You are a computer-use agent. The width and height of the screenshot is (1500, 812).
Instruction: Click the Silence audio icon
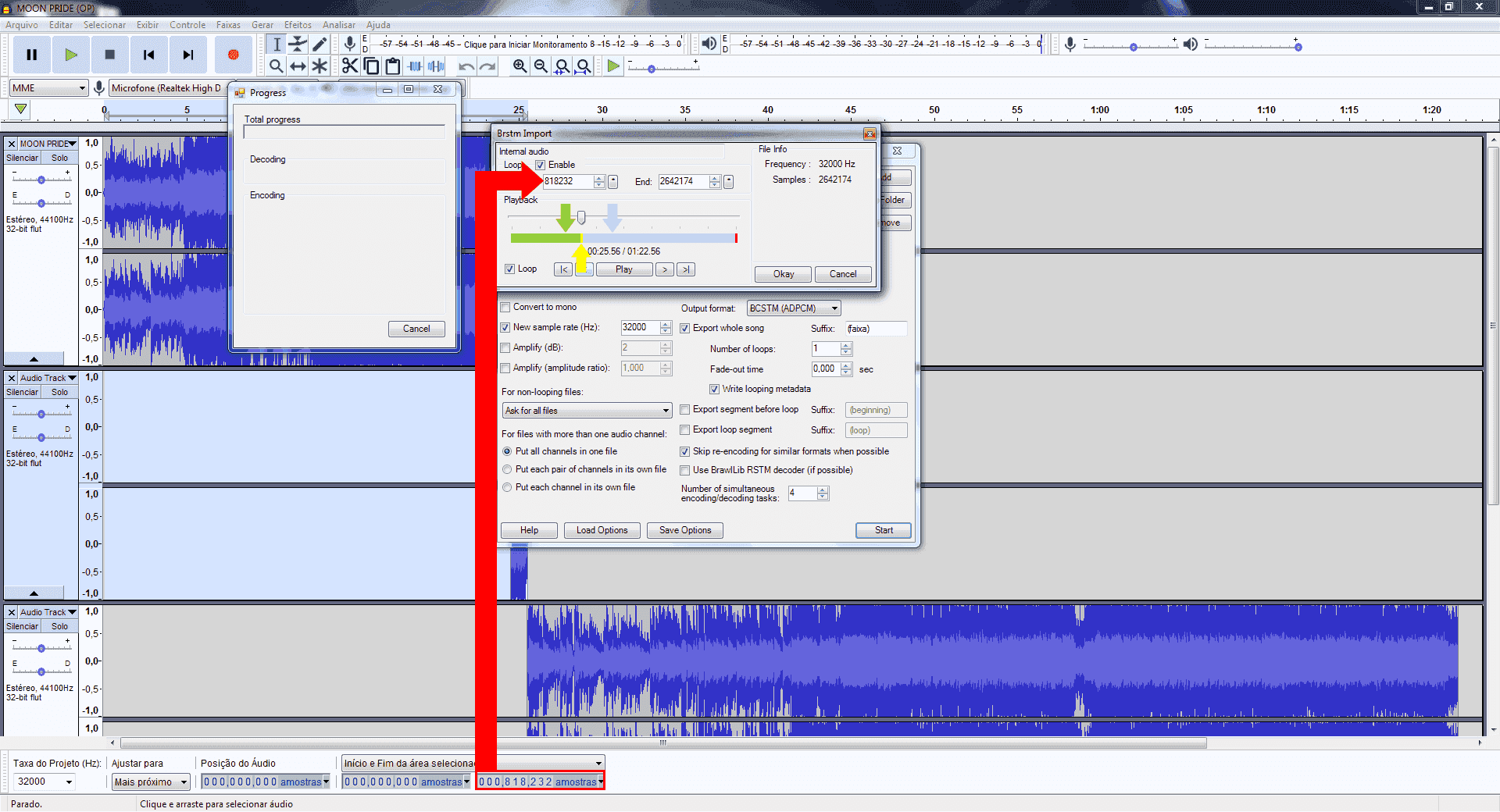(436, 66)
